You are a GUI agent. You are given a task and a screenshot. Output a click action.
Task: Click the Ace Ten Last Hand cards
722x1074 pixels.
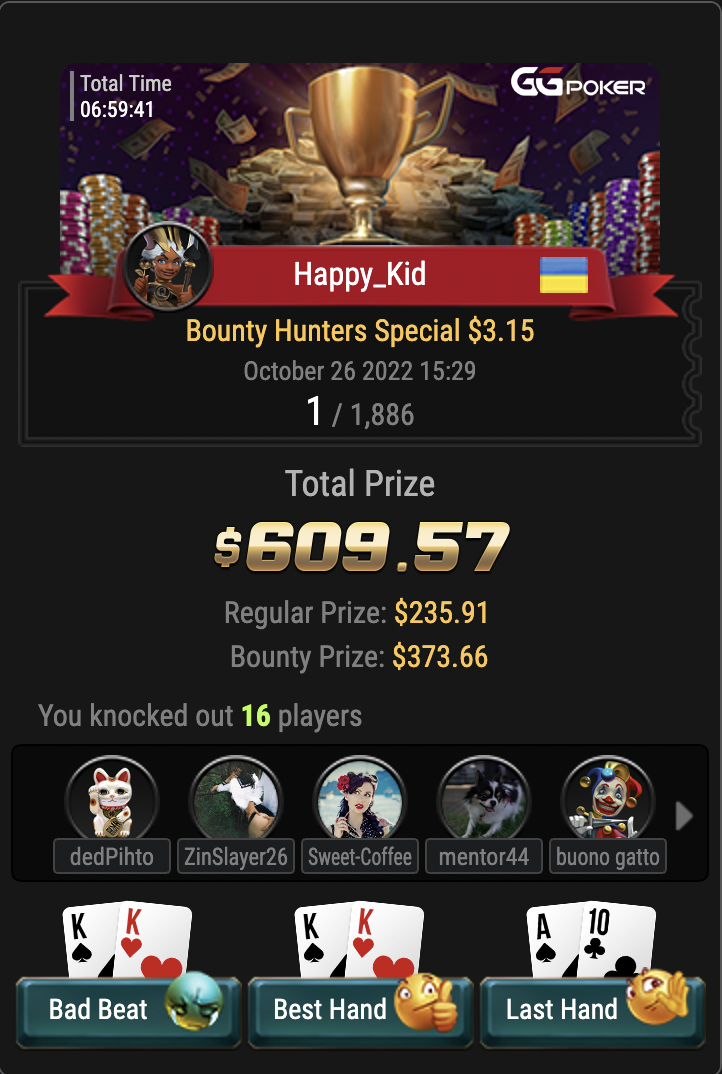pyautogui.click(x=590, y=940)
